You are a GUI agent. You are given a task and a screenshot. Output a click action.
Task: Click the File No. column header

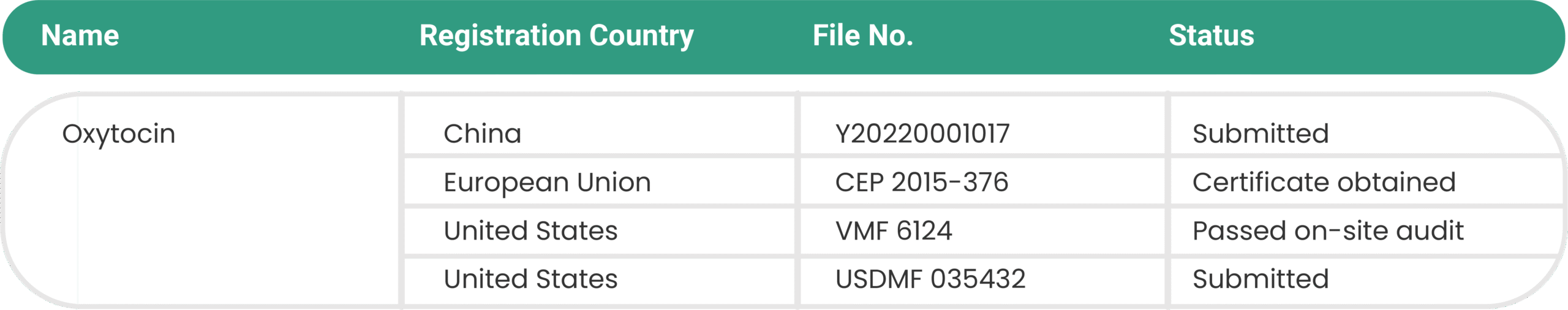863,36
